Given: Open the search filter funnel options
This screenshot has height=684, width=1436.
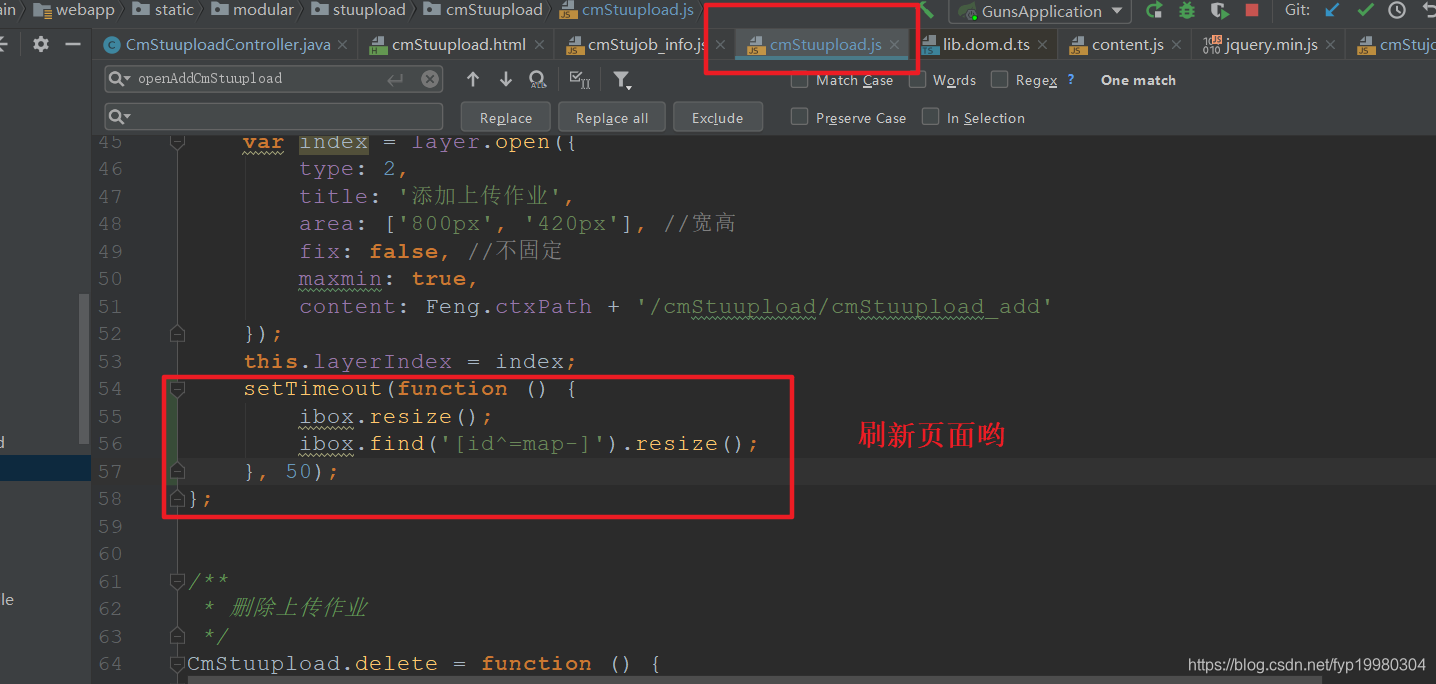Looking at the screenshot, I should tap(621, 79).
